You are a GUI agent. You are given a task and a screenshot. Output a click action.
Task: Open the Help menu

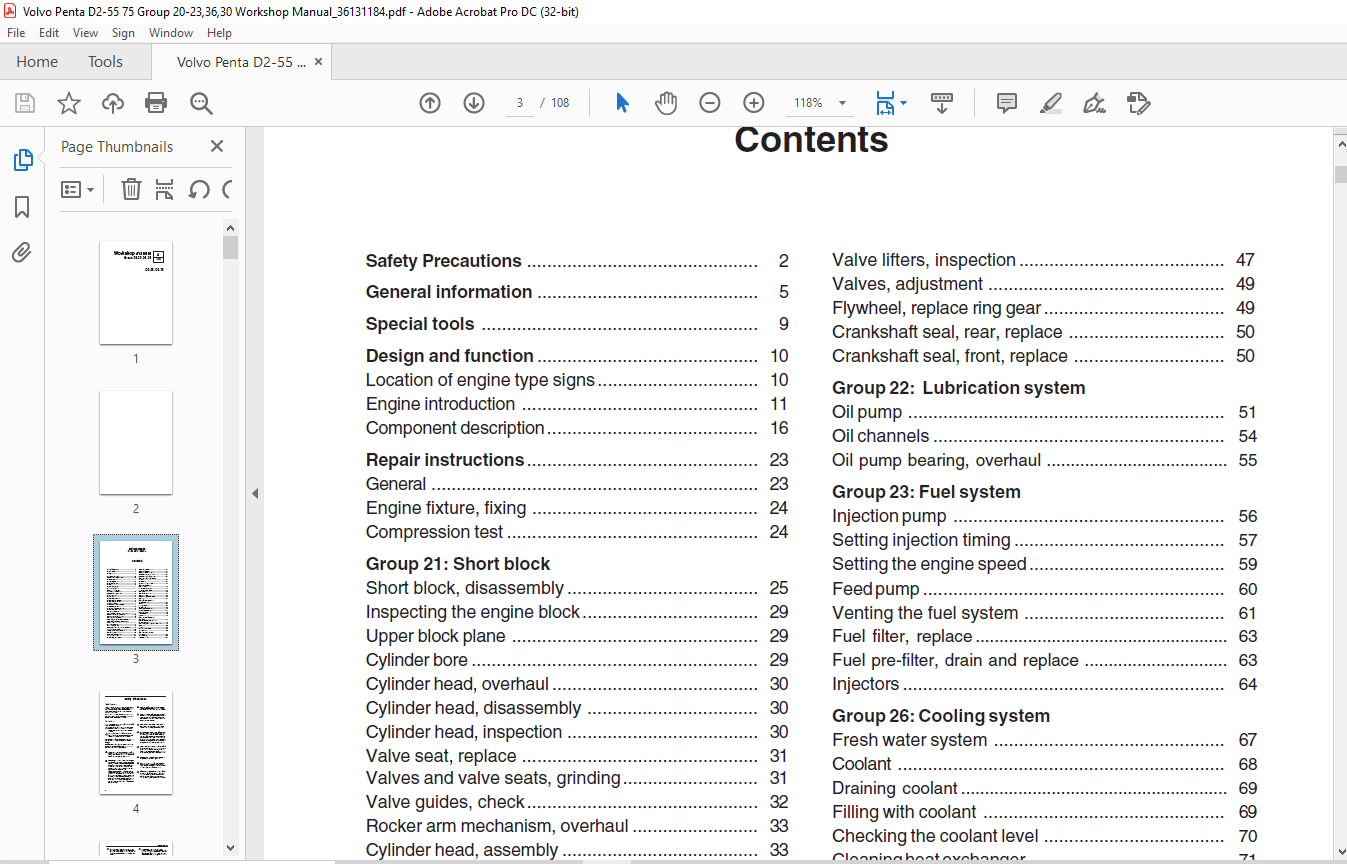click(x=219, y=33)
